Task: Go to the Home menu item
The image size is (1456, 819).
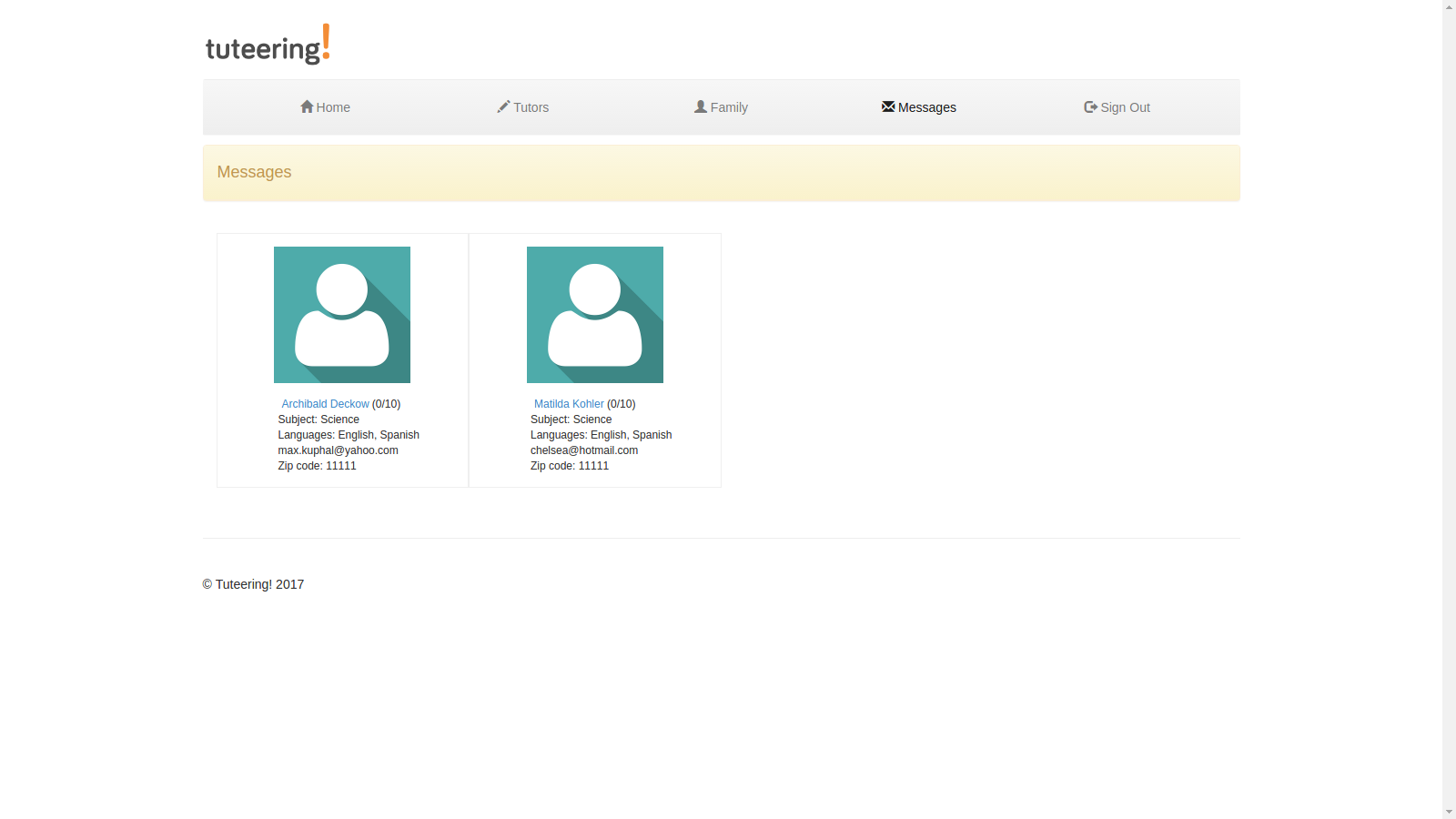Action: click(x=325, y=107)
